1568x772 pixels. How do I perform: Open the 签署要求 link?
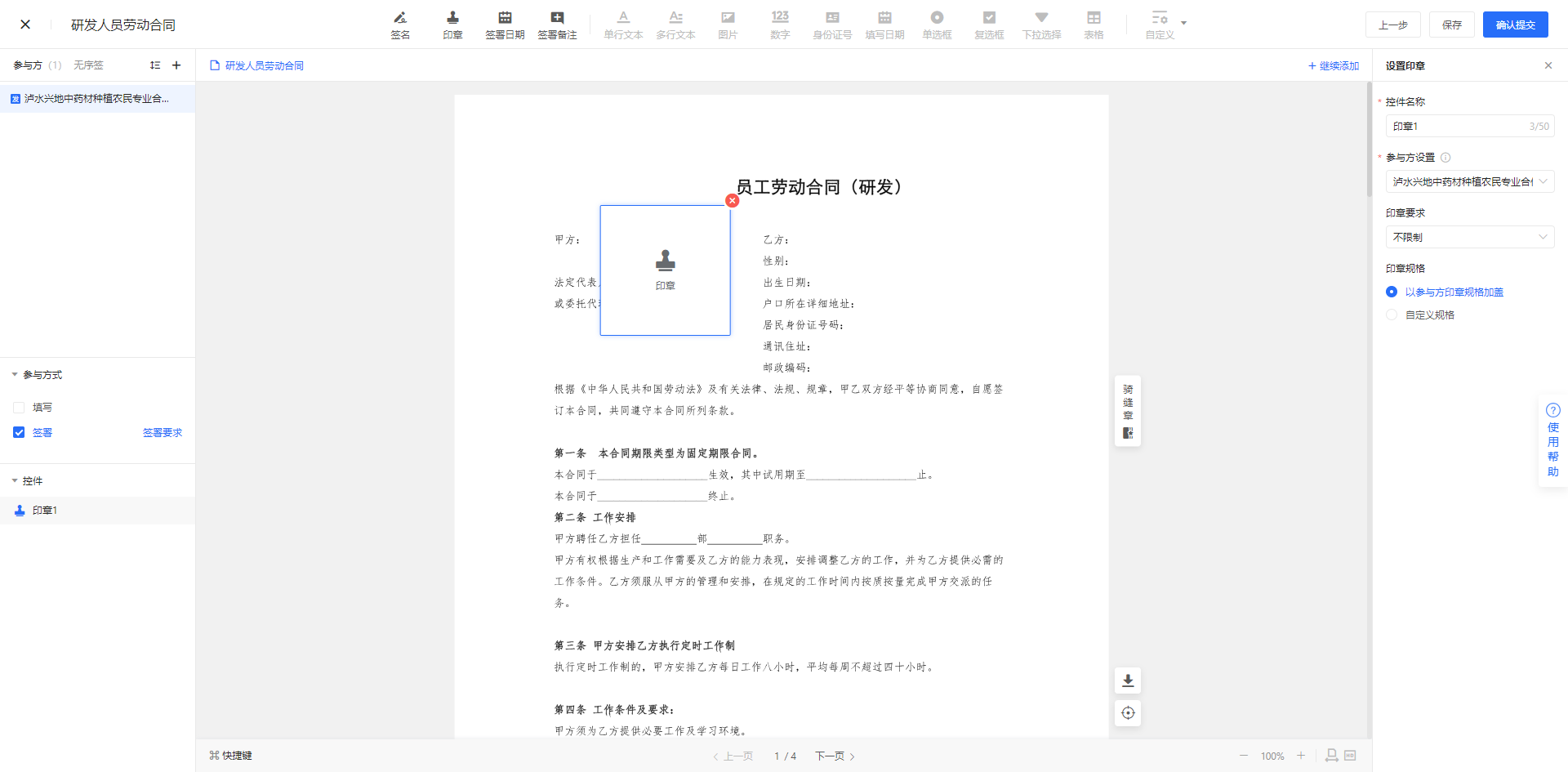(x=163, y=432)
